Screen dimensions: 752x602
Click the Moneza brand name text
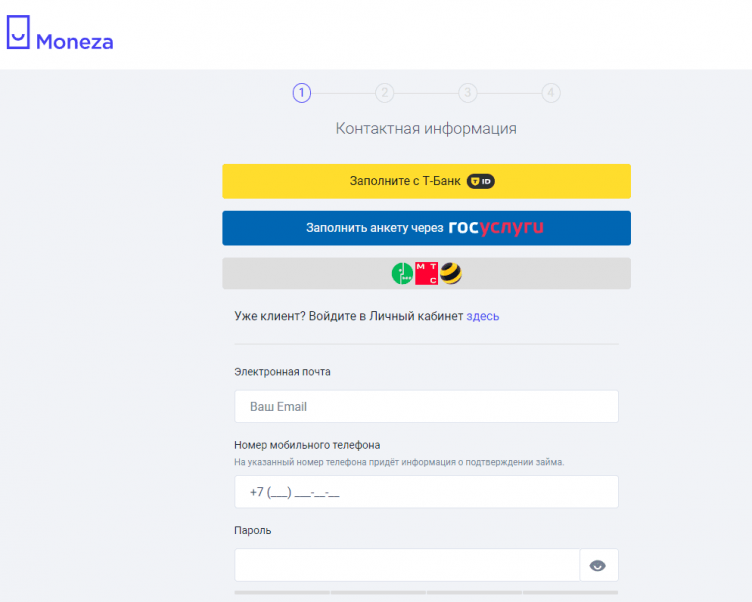click(x=75, y=42)
